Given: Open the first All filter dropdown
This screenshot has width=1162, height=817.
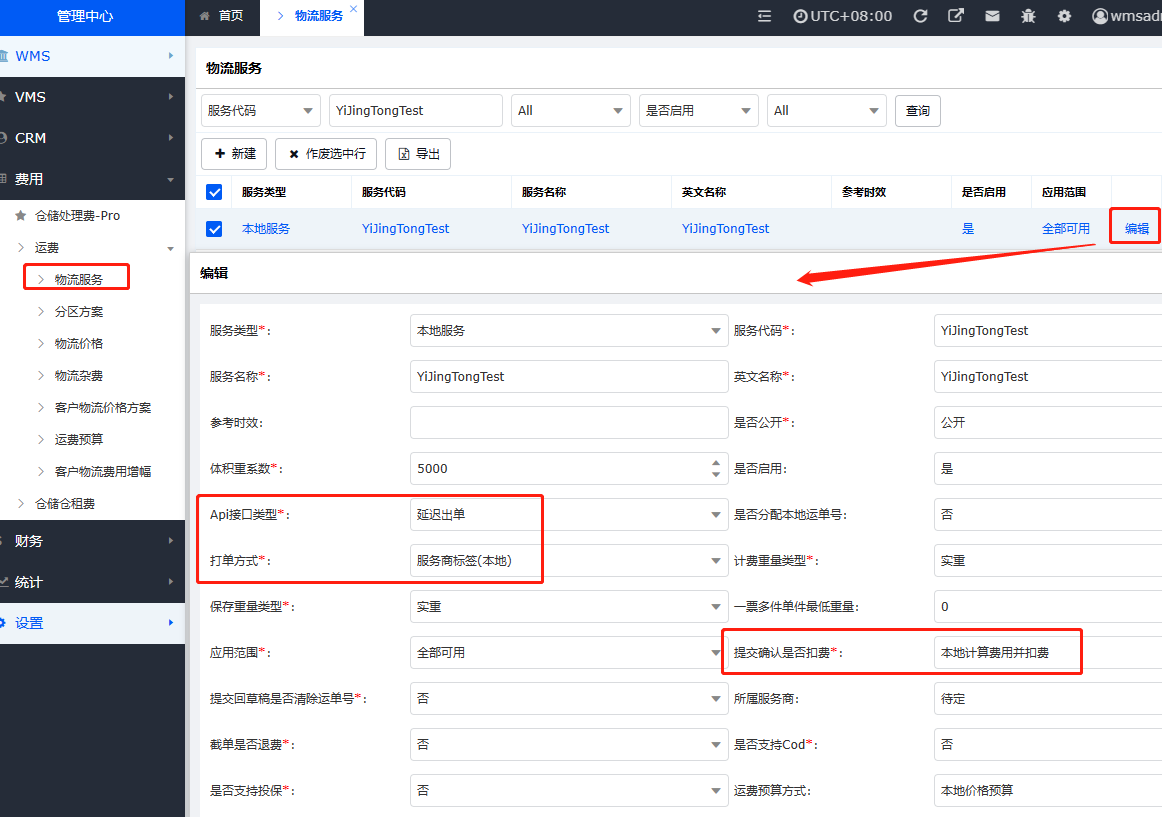Looking at the screenshot, I should pos(571,110).
